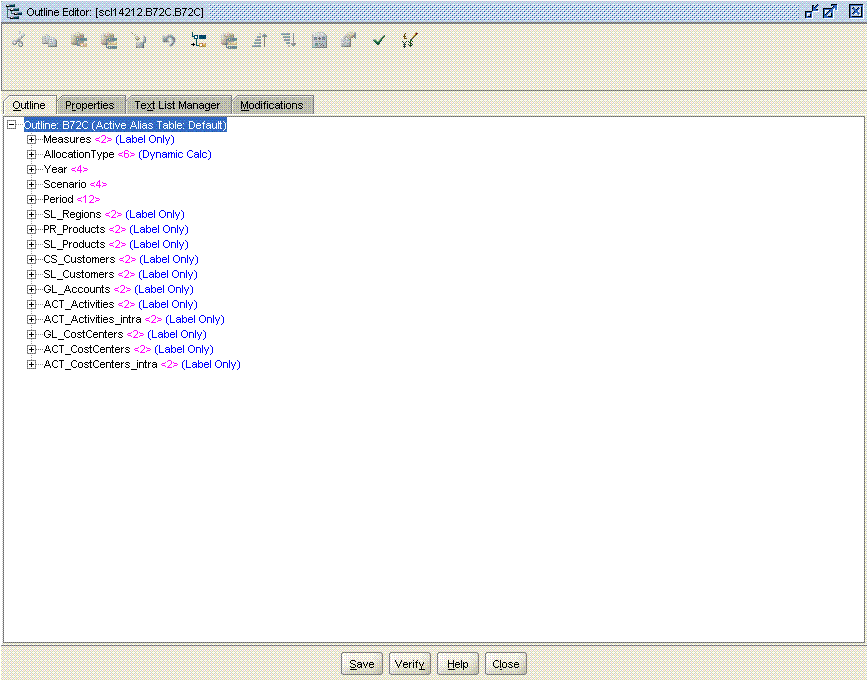Click the Paste icon in the toolbar
867x680 pixels.
click(79, 40)
